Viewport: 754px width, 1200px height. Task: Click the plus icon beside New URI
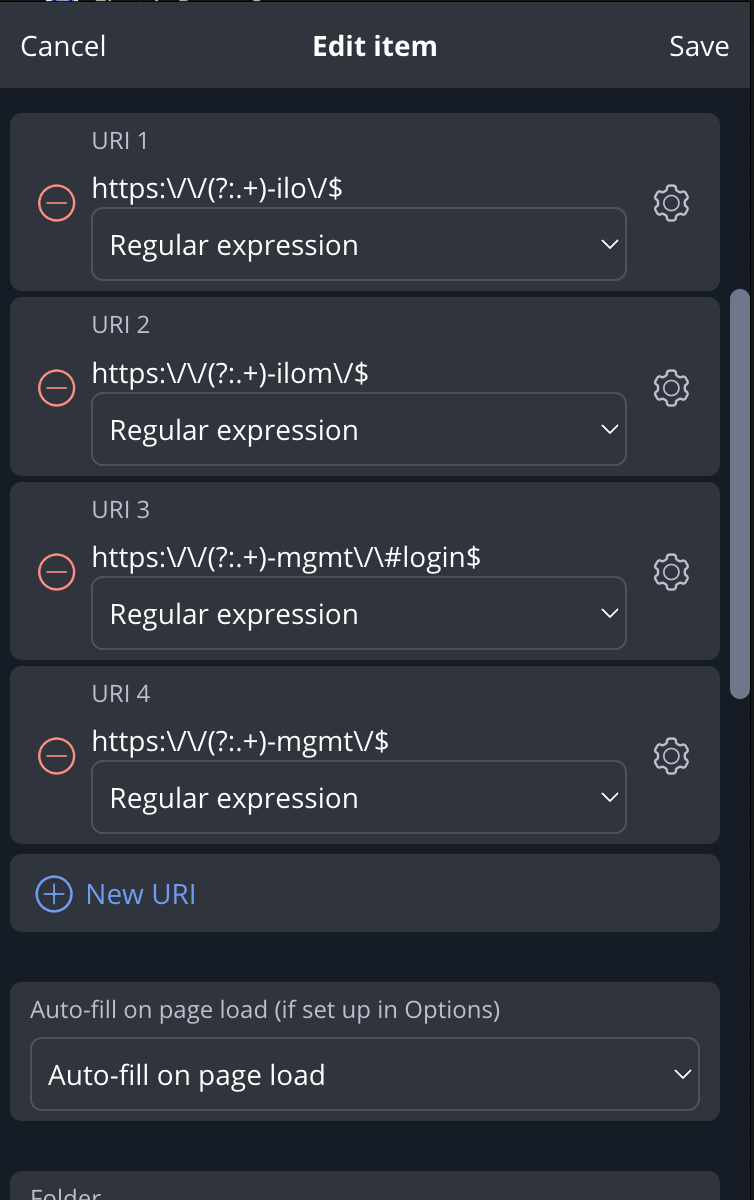coord(54,894)
